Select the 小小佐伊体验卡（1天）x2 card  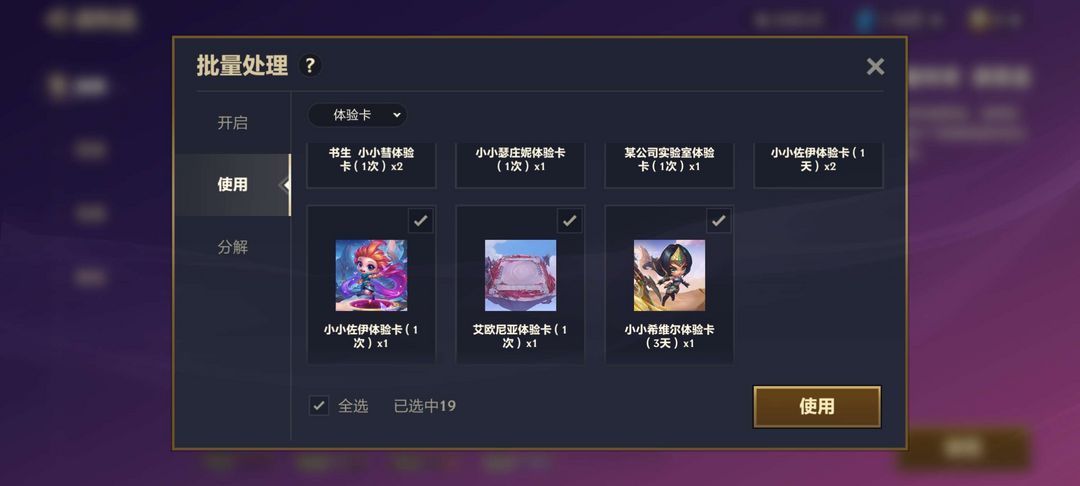click(818, 165)
